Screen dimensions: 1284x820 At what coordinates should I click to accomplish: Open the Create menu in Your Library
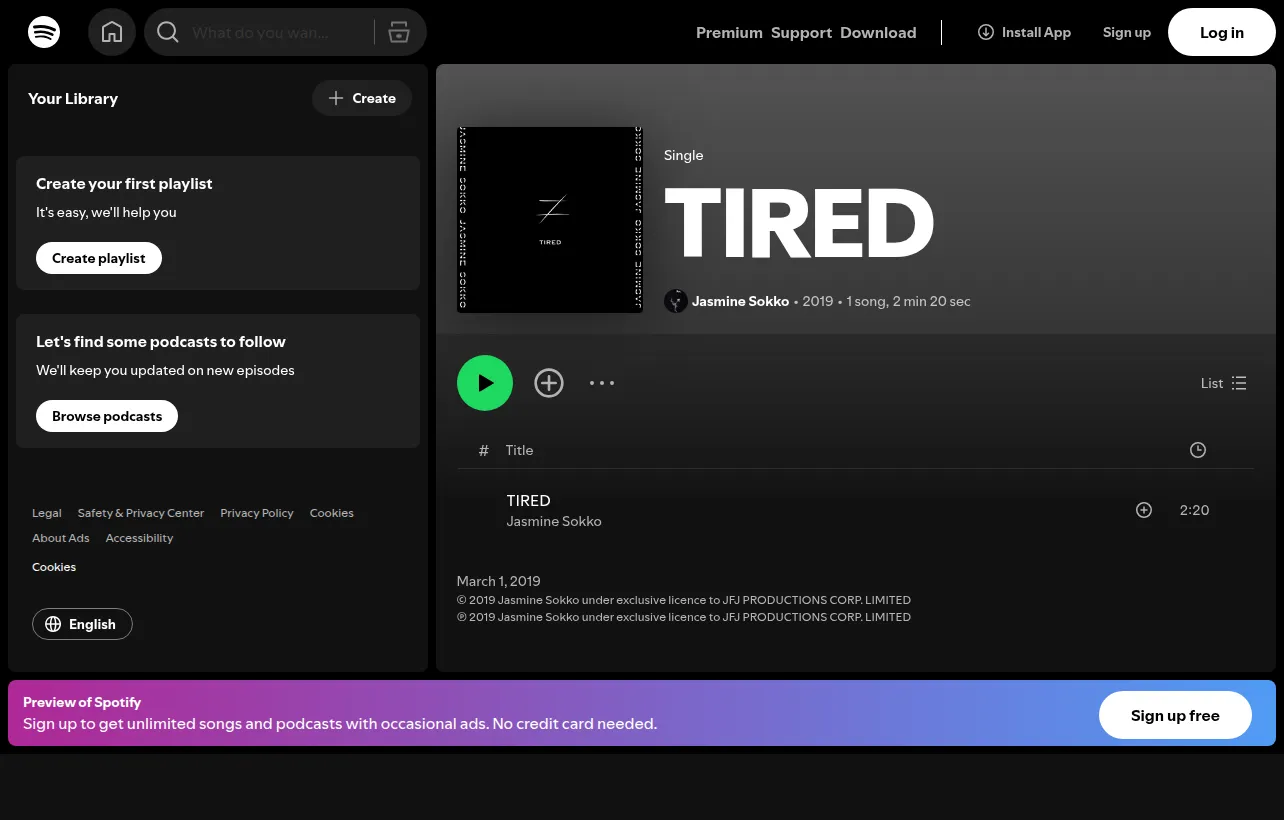[x=362, y=98]
